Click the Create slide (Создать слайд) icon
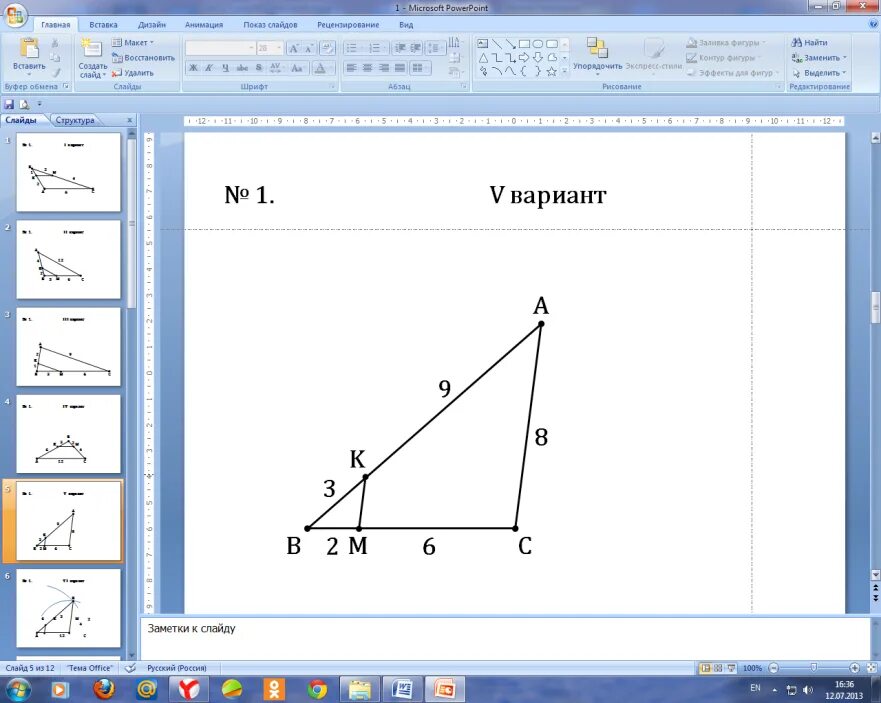 pyautogui.click(x=91, y=48)
